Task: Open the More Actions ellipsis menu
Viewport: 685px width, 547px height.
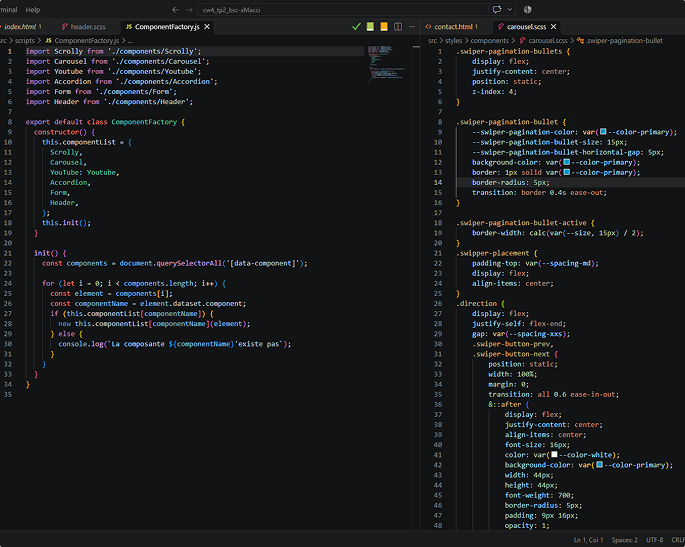Action: (x=412, y=27)
